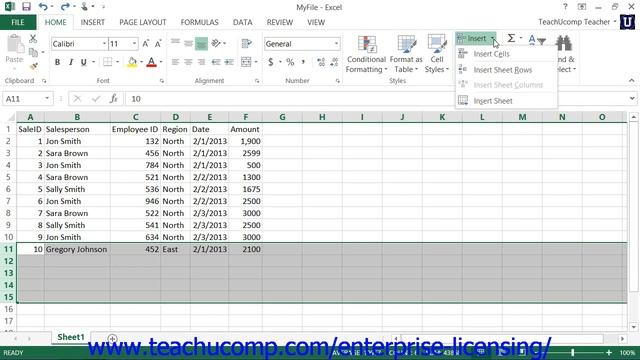Switch to PAGE LAYOUT tab

point(143,22)
